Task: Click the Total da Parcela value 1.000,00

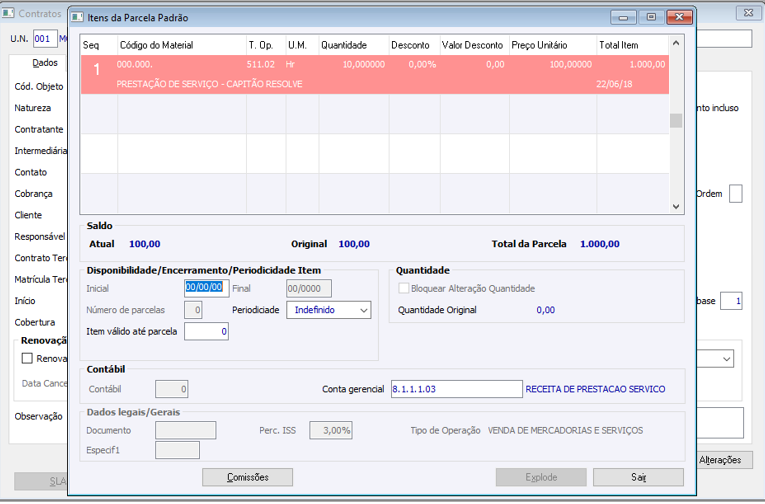Action: (600, 244)
